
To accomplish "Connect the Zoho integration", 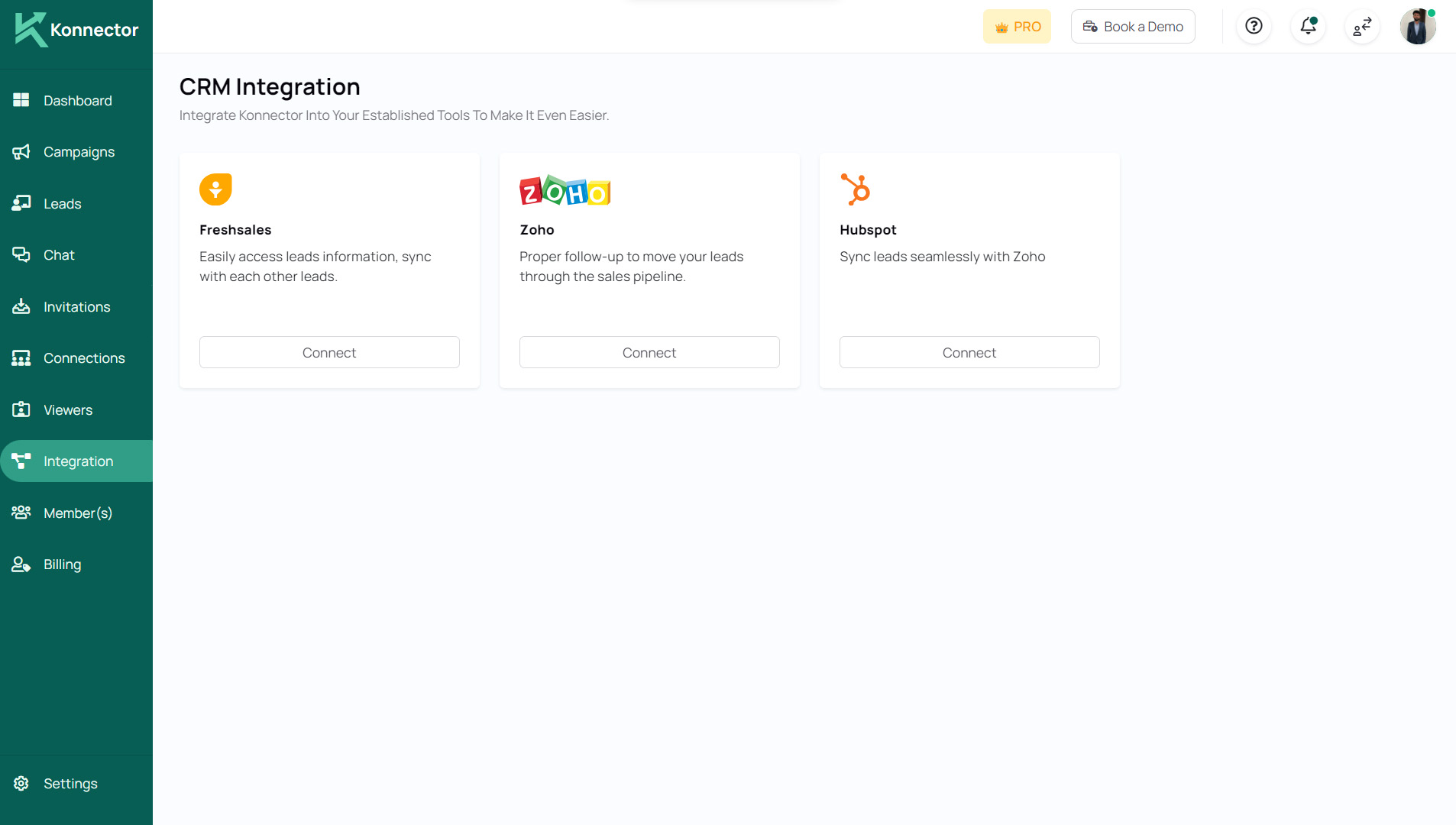I will pos(649,352).
